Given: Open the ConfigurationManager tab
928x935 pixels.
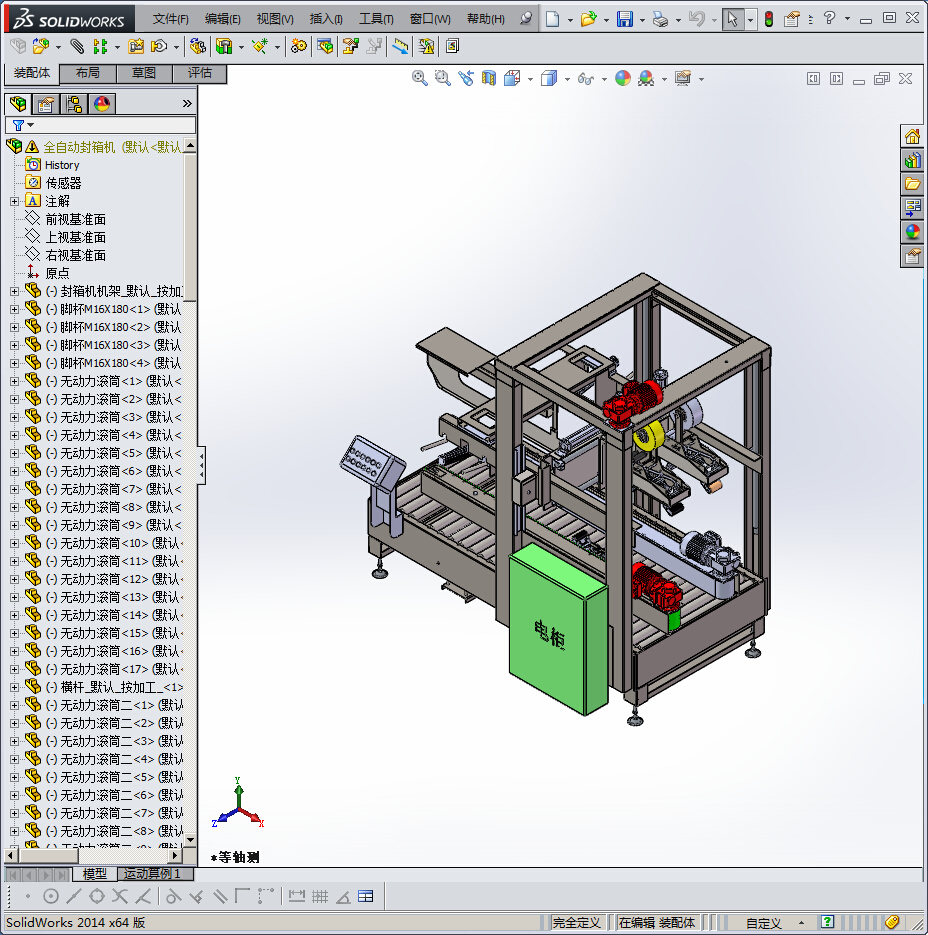Looking at the screenshot, I should click(74, 104).
